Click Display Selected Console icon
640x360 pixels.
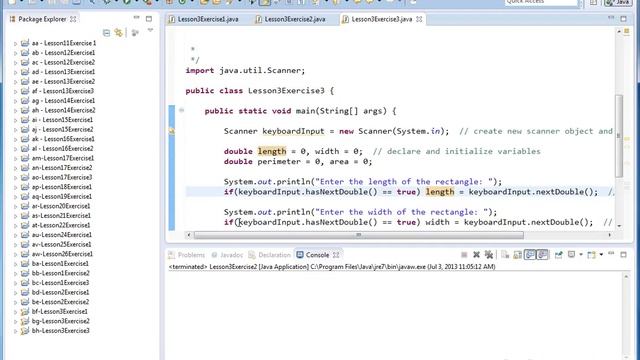click(x=571, y=255)
